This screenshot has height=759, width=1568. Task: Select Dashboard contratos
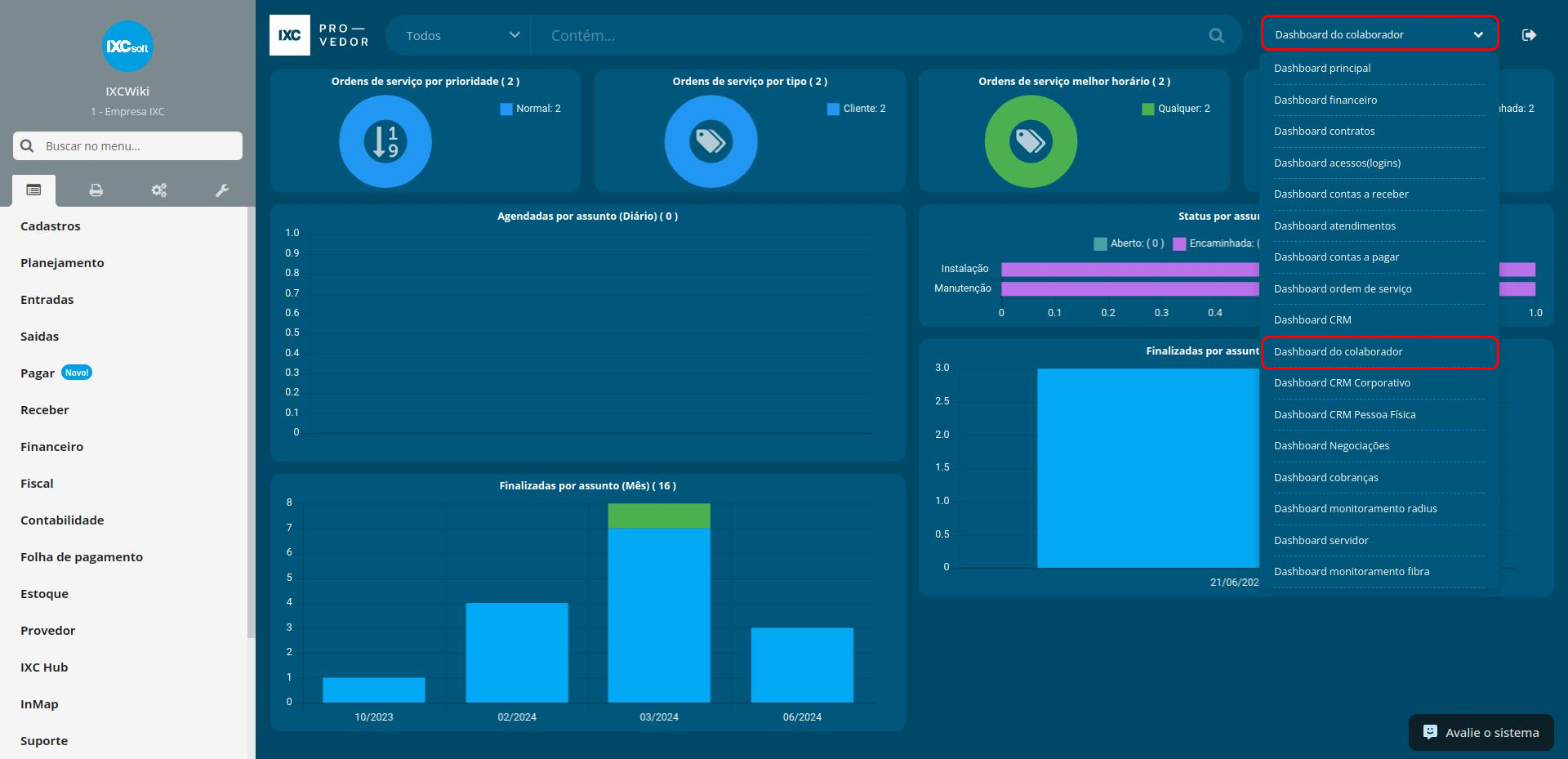pos(1379,132)
